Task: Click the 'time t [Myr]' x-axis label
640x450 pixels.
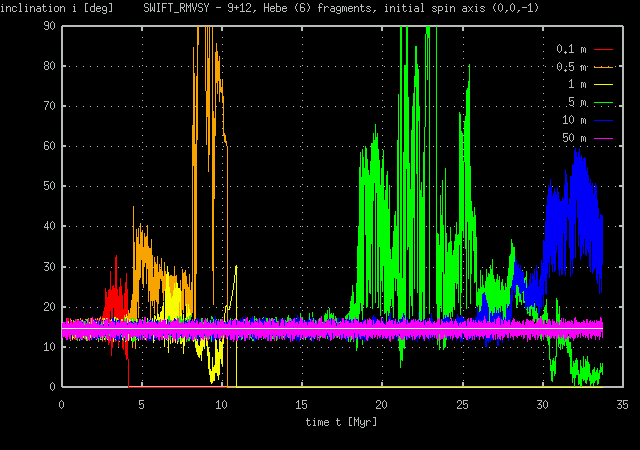Action: coord(341,422)
